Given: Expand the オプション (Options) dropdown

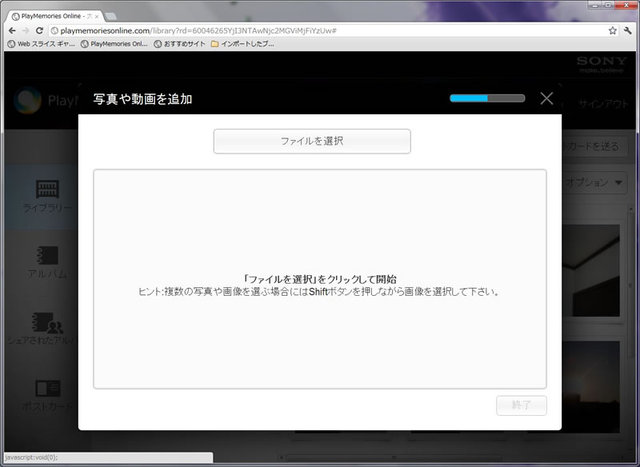Looking at the screenshot, I should (594, 182).
